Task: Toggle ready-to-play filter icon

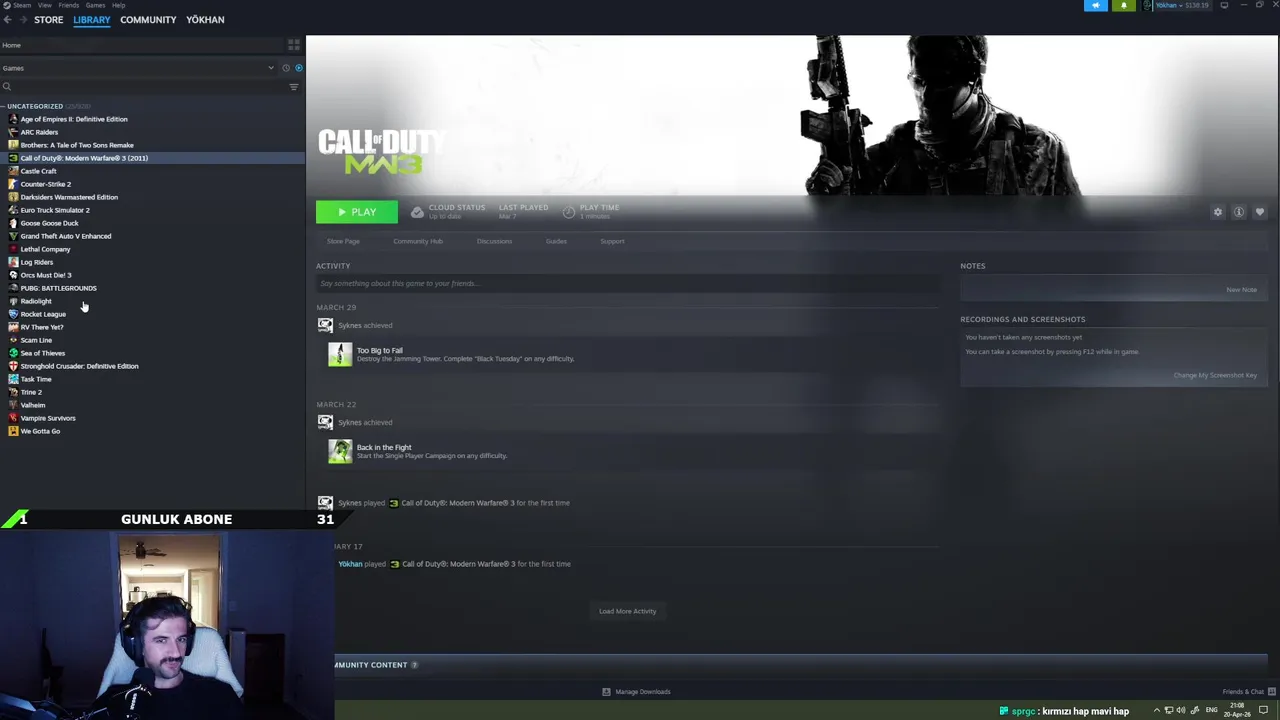Action: pyautogui.click(x=298, y=68)
